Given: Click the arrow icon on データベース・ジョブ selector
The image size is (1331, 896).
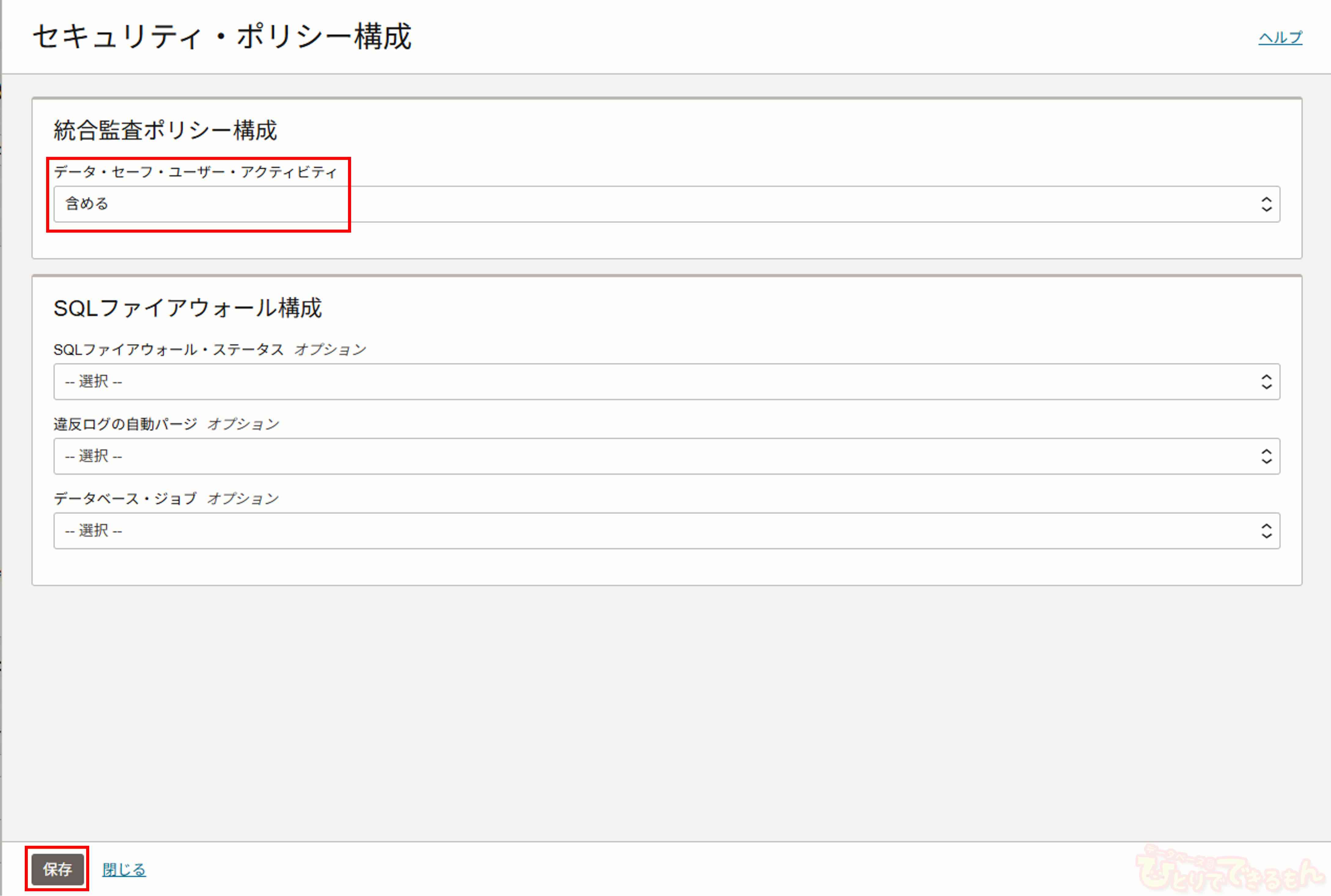Looking at the screenshot, I should pos(1266,531).
